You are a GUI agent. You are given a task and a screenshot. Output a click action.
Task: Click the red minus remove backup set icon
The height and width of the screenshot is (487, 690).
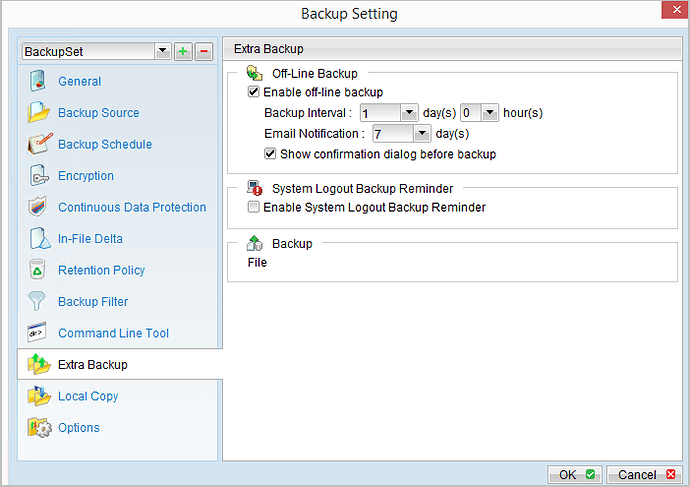pyautogui.click(x=204, y=51)
